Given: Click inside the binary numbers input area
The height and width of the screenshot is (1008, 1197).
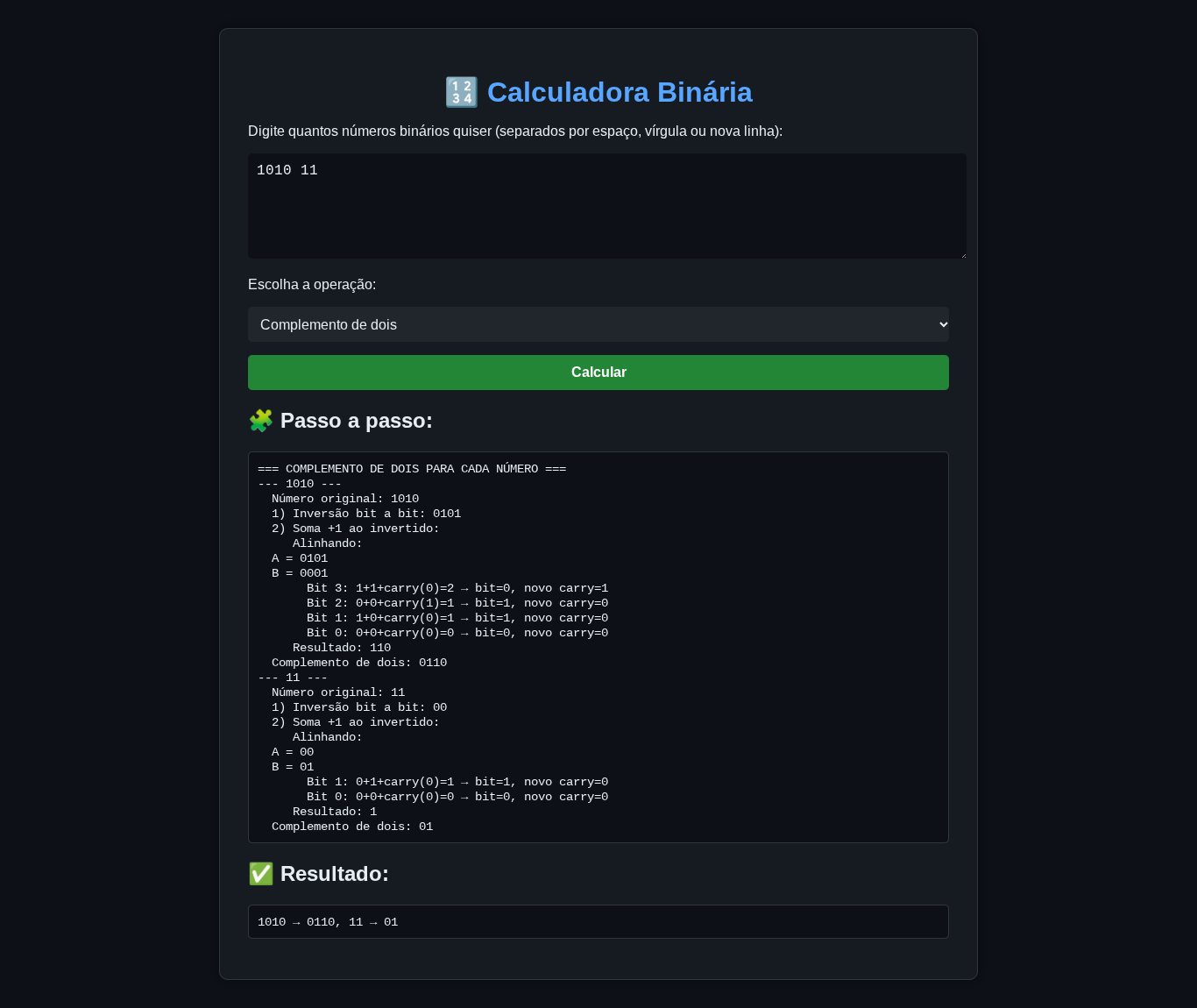Looking at the screenshot, I should (607, 205).
